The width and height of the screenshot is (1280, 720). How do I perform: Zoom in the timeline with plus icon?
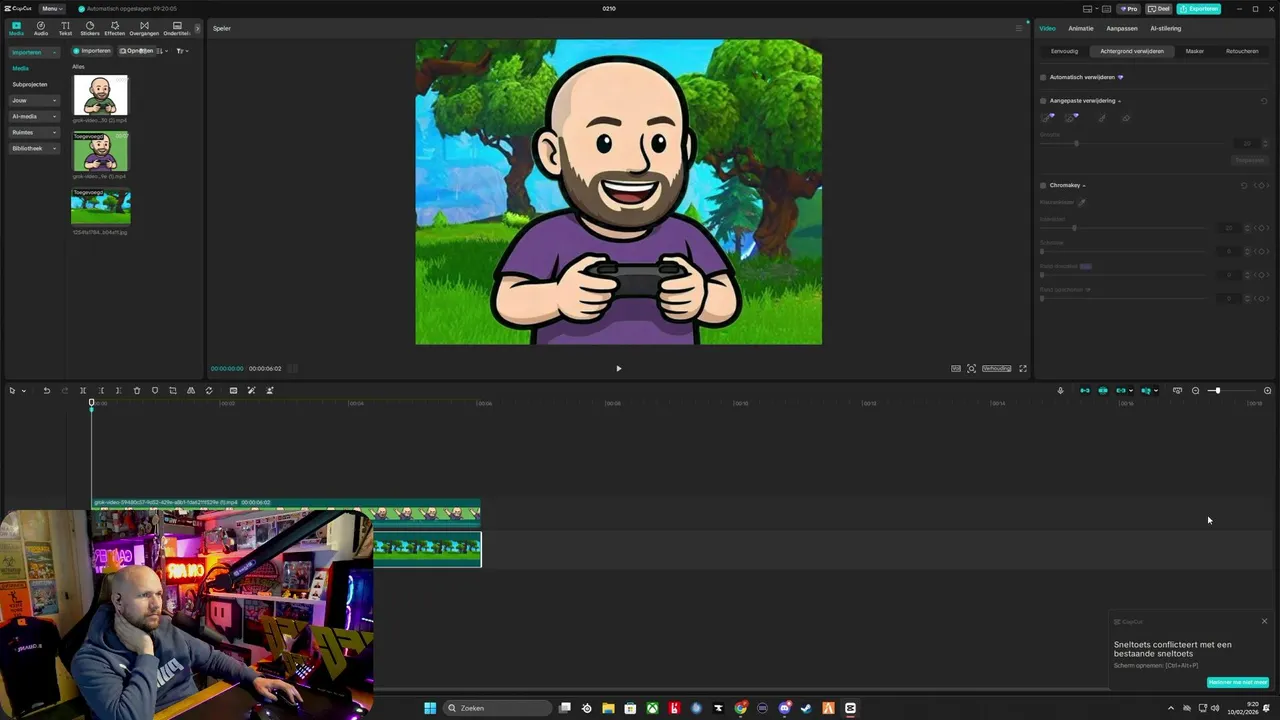click(1267, 390)
